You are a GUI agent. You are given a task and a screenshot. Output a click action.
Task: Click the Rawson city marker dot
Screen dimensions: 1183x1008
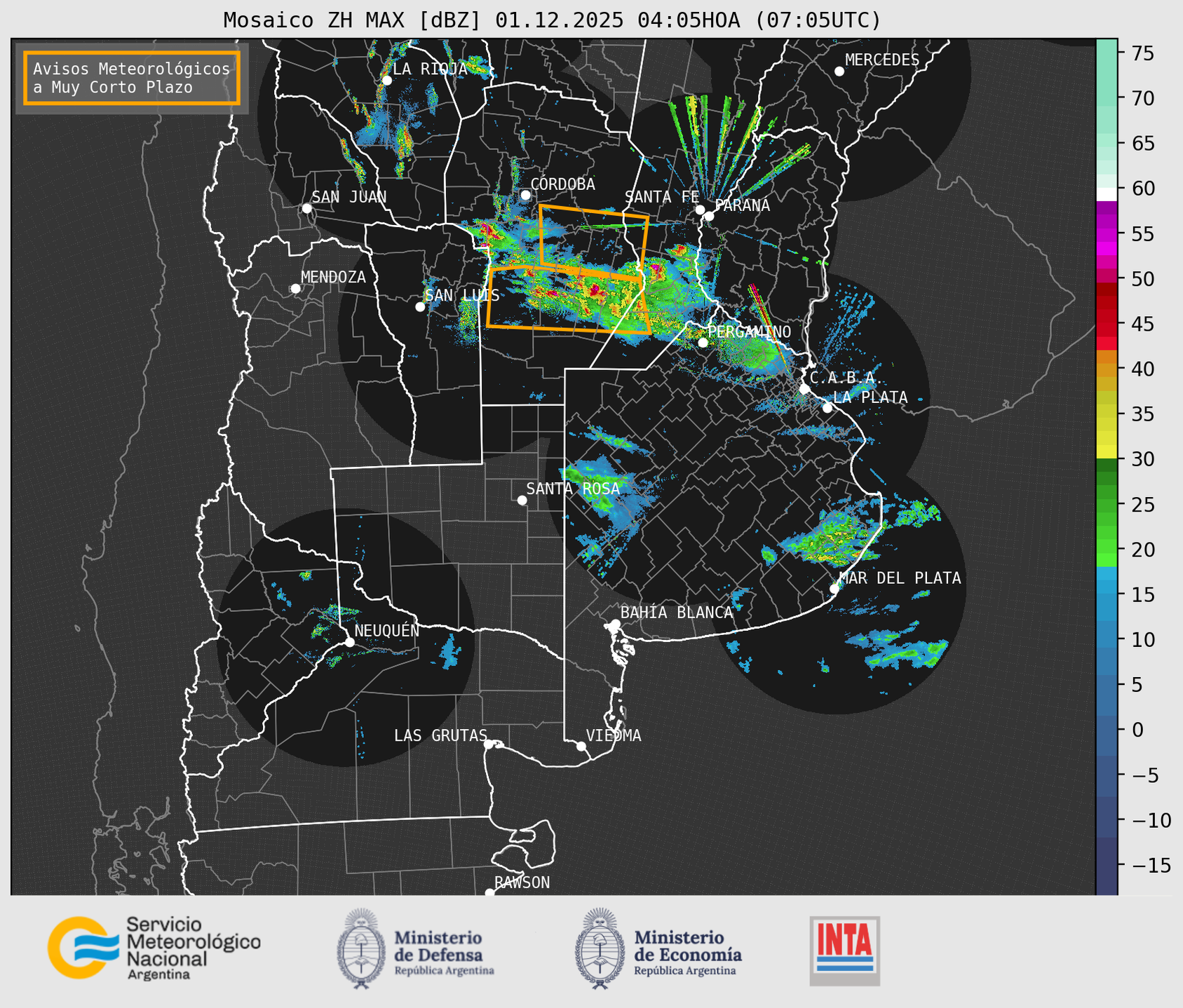click(x=489, y=893)
